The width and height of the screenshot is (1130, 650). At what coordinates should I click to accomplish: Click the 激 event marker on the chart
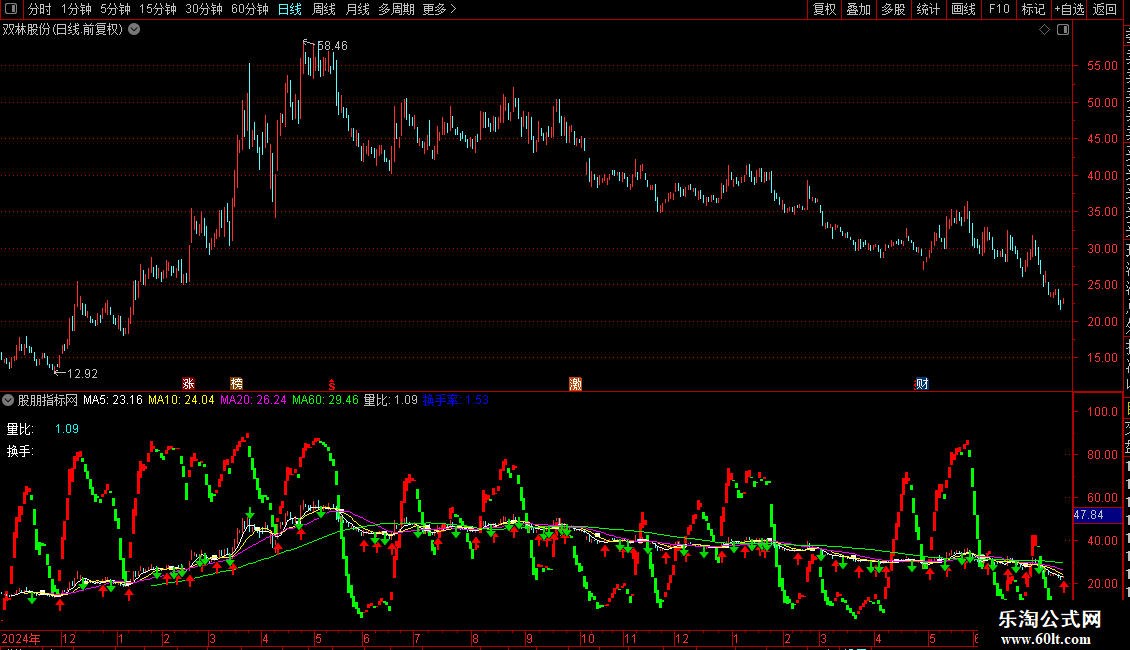click(575, 383)
